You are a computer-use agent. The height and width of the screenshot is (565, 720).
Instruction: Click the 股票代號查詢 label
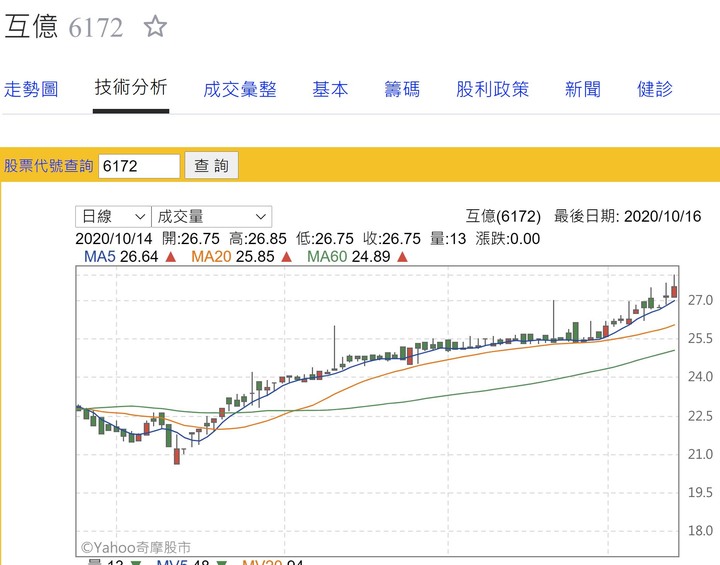click(49, 166)
